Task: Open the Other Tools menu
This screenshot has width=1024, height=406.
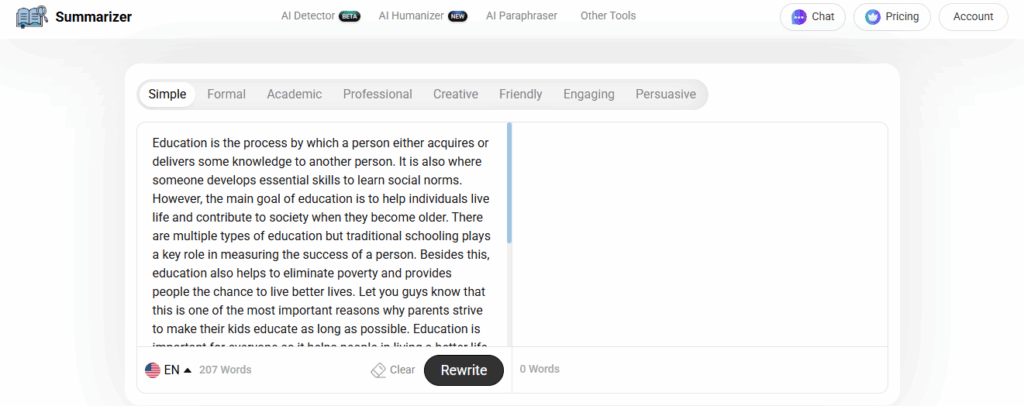Action: click(608, 16)
